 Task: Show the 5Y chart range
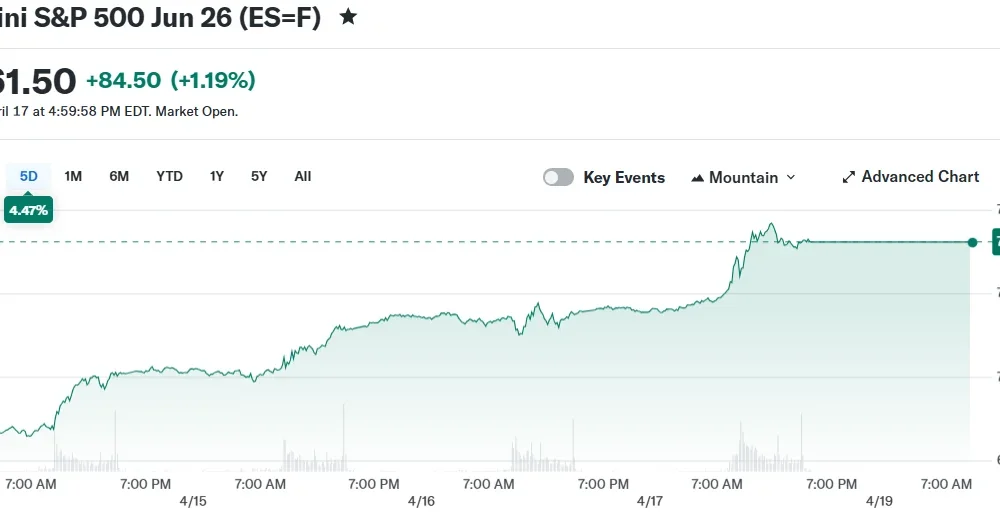(259, 176)
